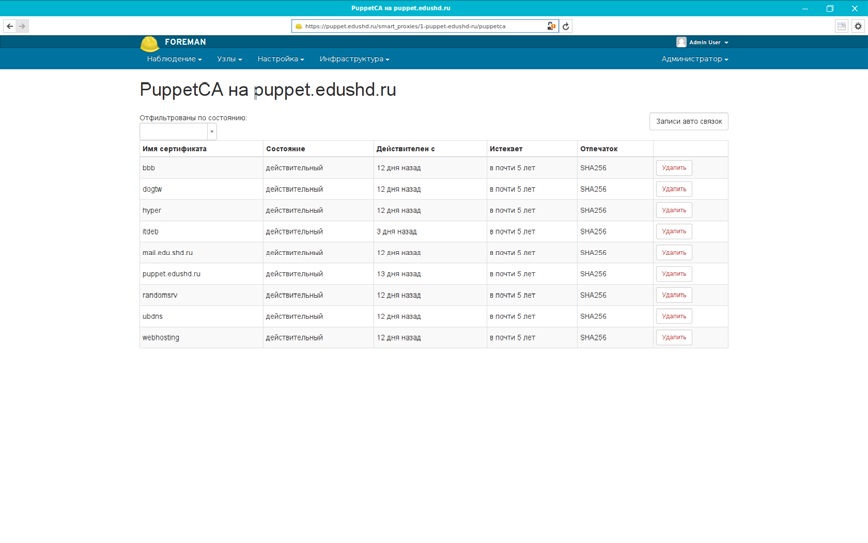Click the Admin User avatar icon
Screen dimensions: 868x543
681,42
